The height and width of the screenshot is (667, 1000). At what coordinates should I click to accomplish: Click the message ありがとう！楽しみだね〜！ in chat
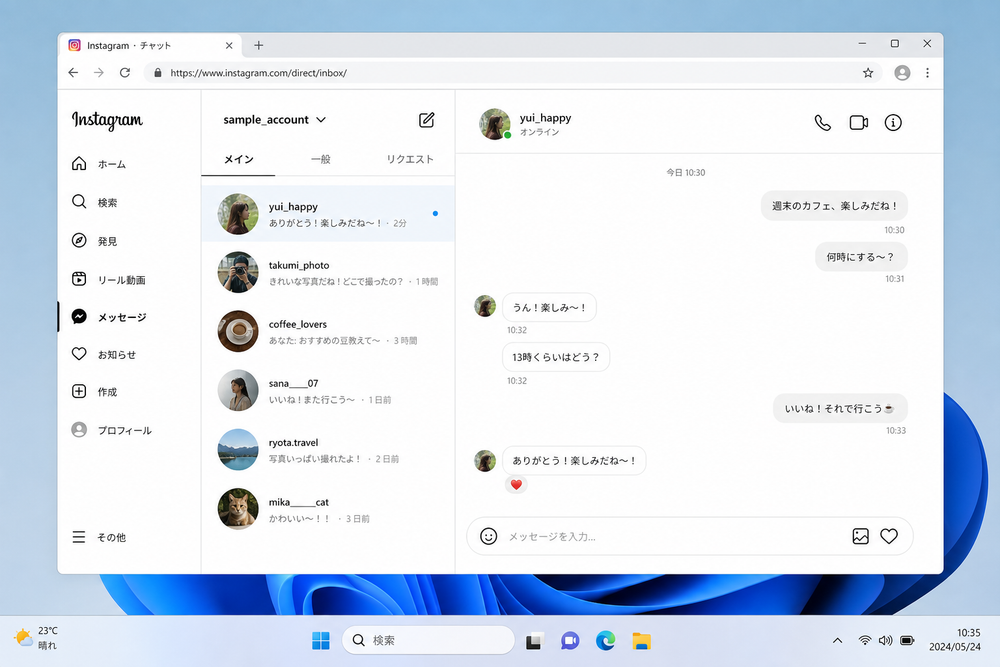[574, 460]
